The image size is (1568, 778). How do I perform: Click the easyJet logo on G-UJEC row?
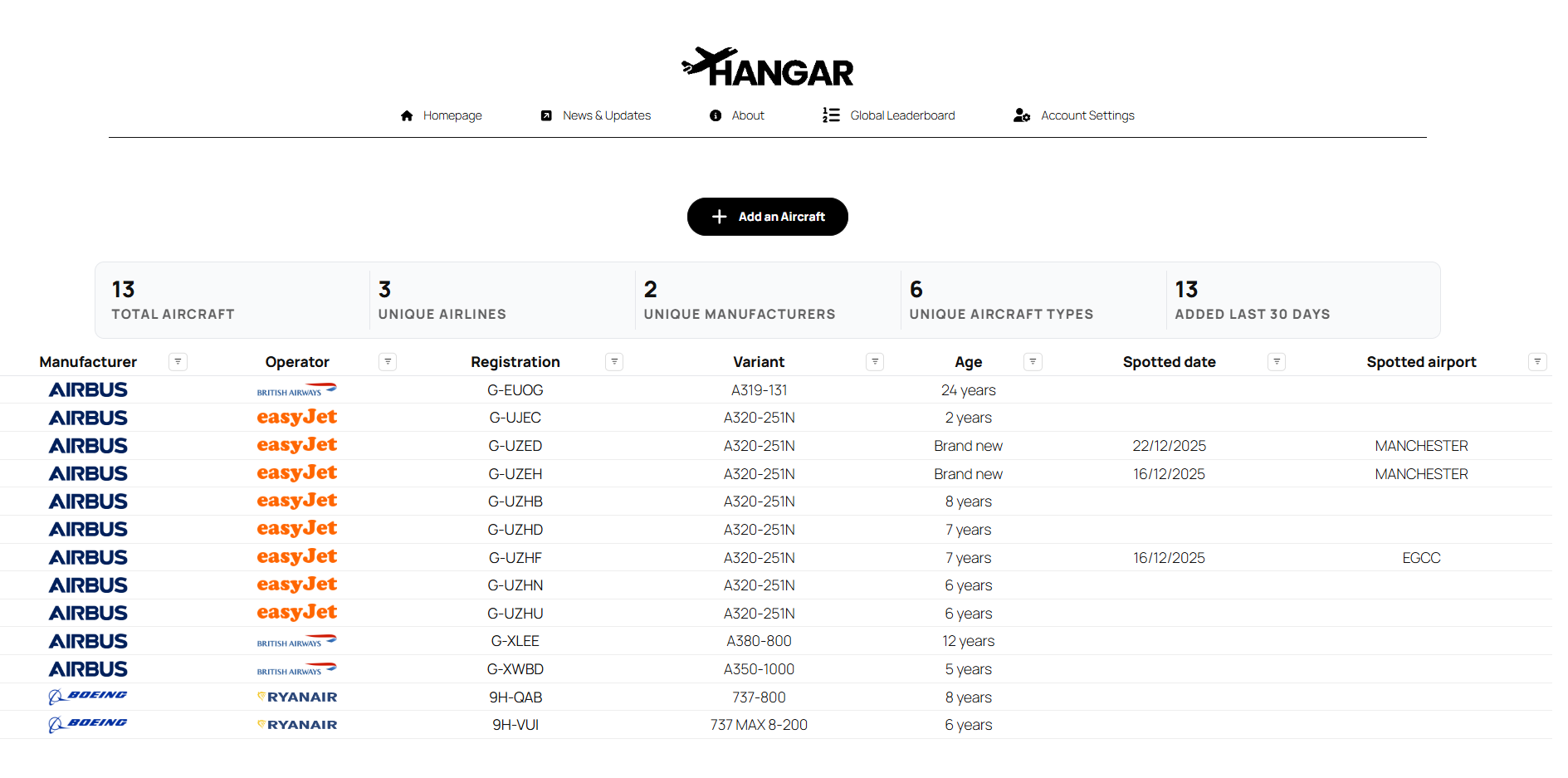296,417
